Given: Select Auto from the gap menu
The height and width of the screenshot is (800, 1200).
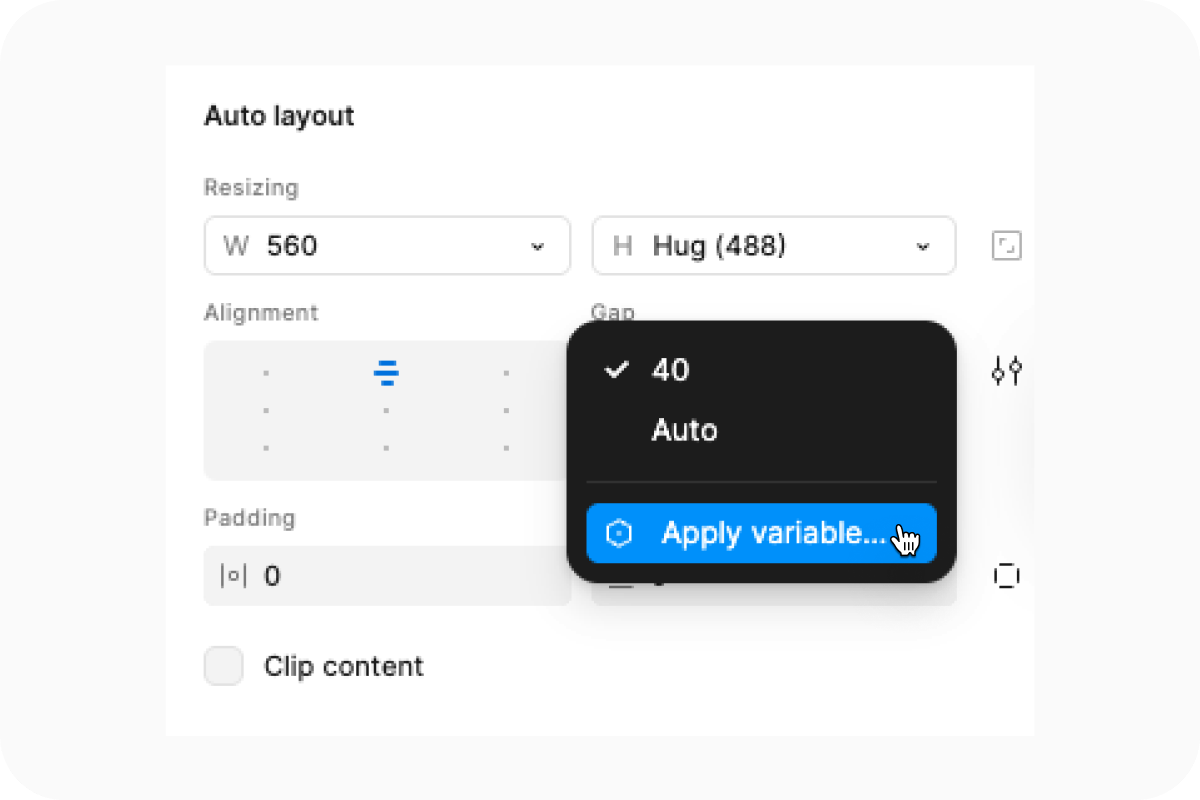Looking at the screenshot, I should tap(684, 430).
